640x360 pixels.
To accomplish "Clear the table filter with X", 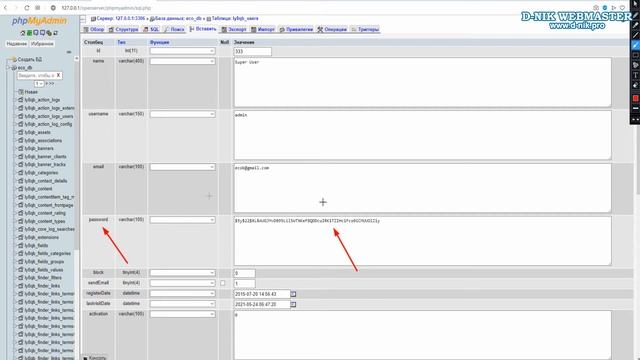I will click(58, 75).
